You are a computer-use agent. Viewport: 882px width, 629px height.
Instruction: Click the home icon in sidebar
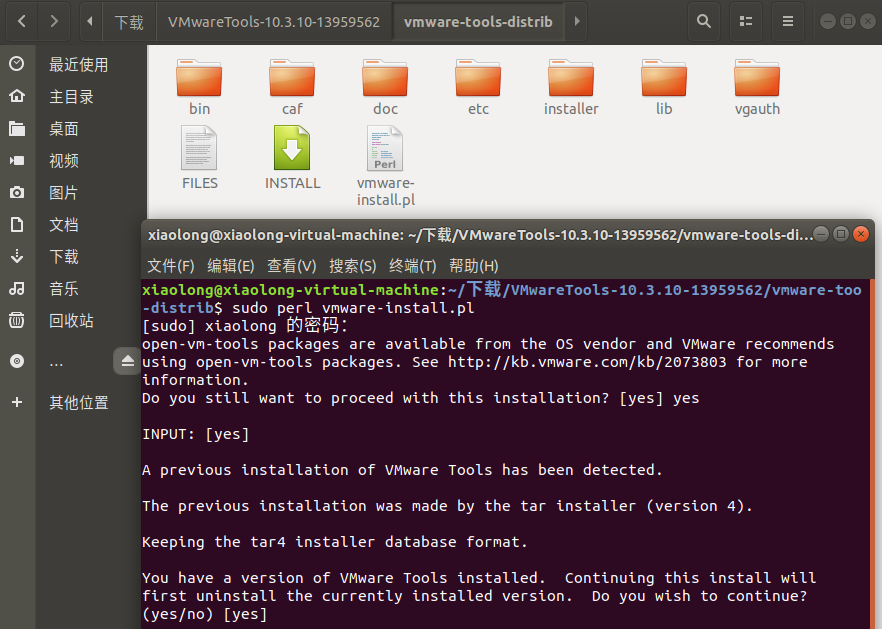pos(17,96)
